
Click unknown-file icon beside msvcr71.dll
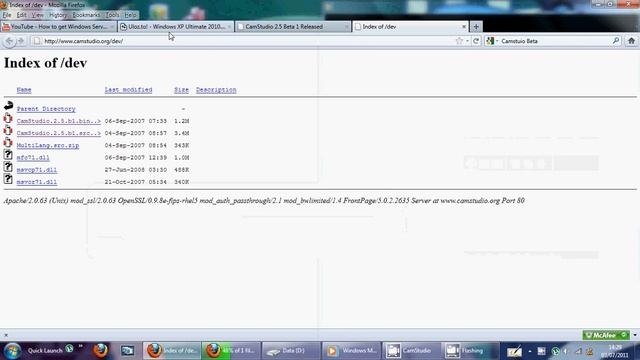click(8, 179)
